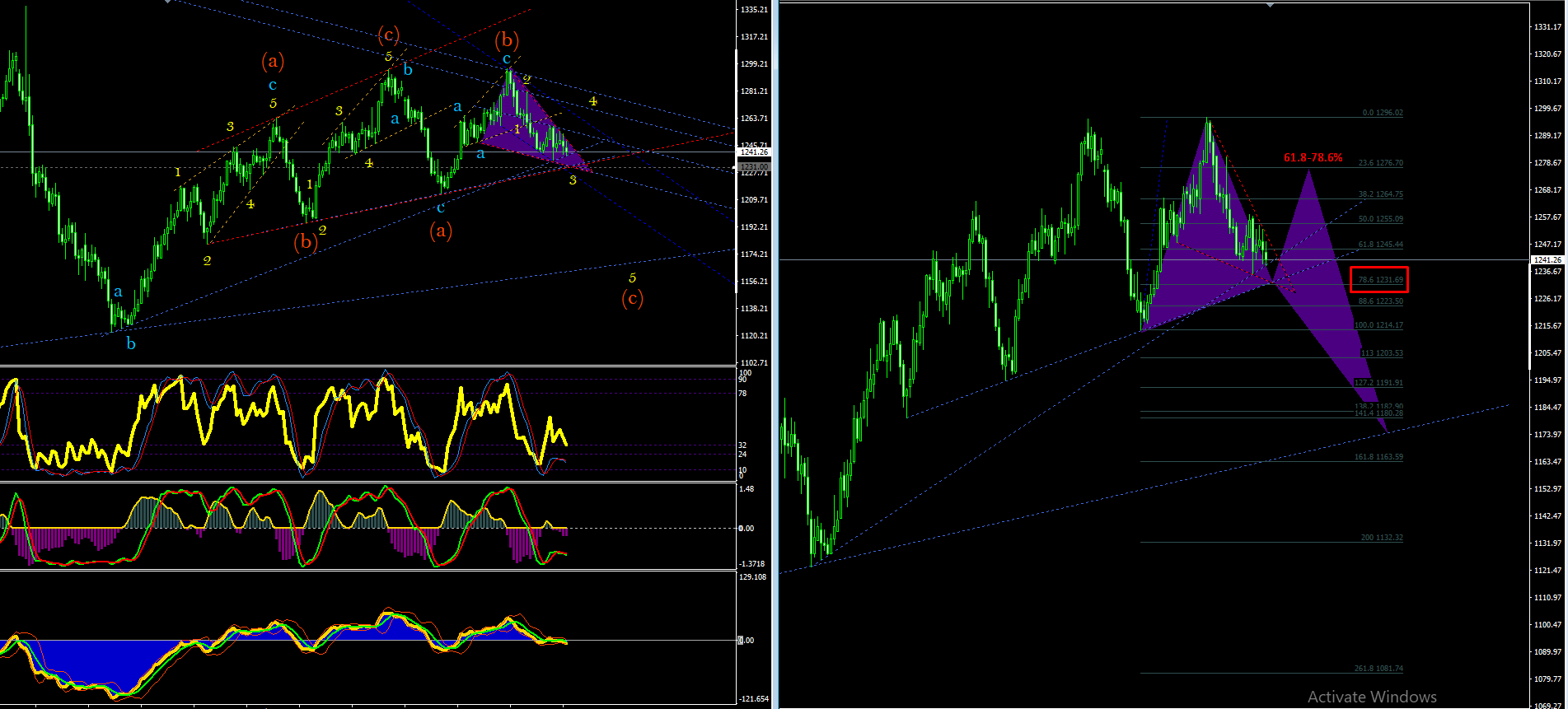Click the 1231.00 price tag on left chart
1568x709 pixels.
coord(754,167)
